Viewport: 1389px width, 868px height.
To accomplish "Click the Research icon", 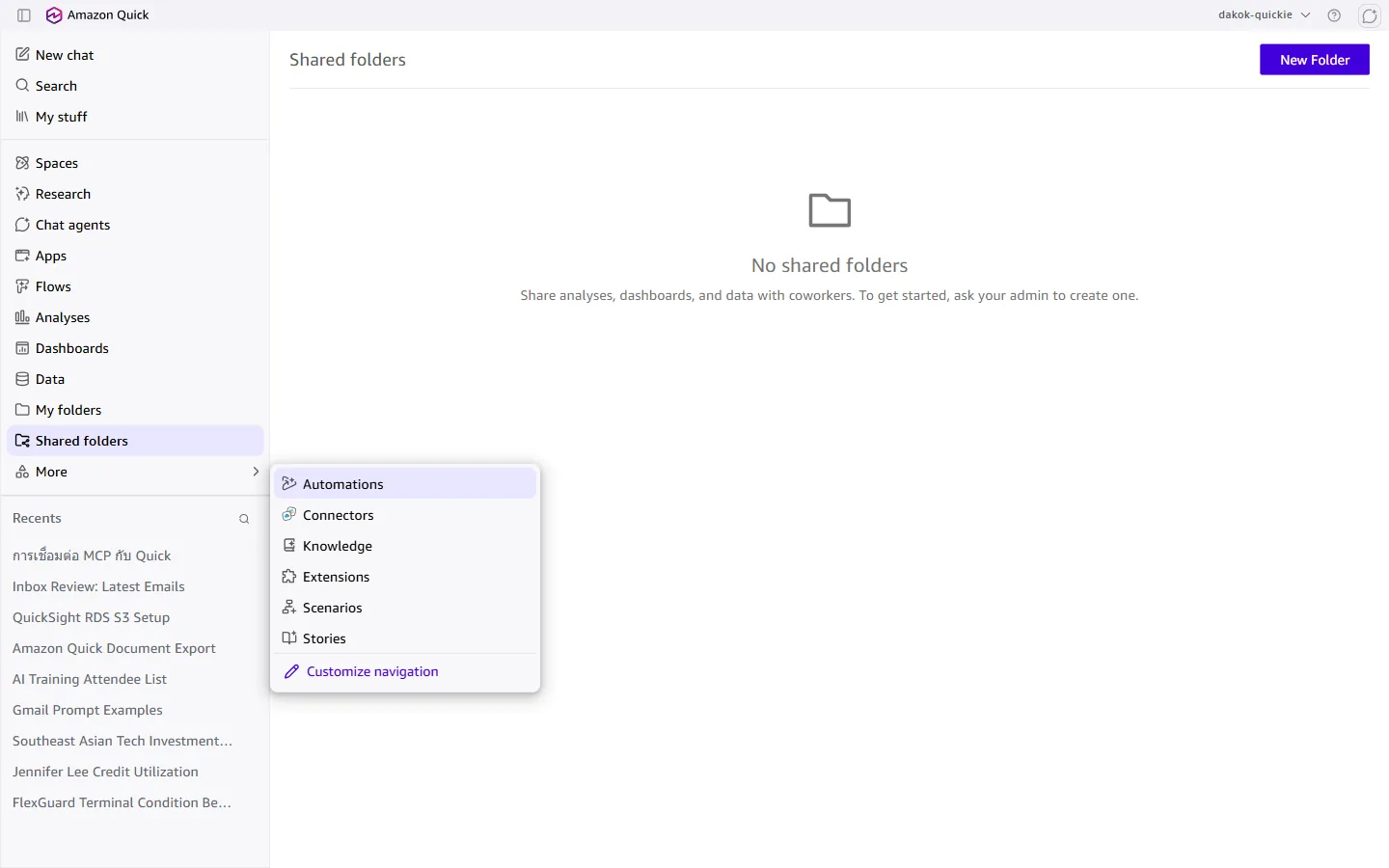I will click(x=22, y=194).
